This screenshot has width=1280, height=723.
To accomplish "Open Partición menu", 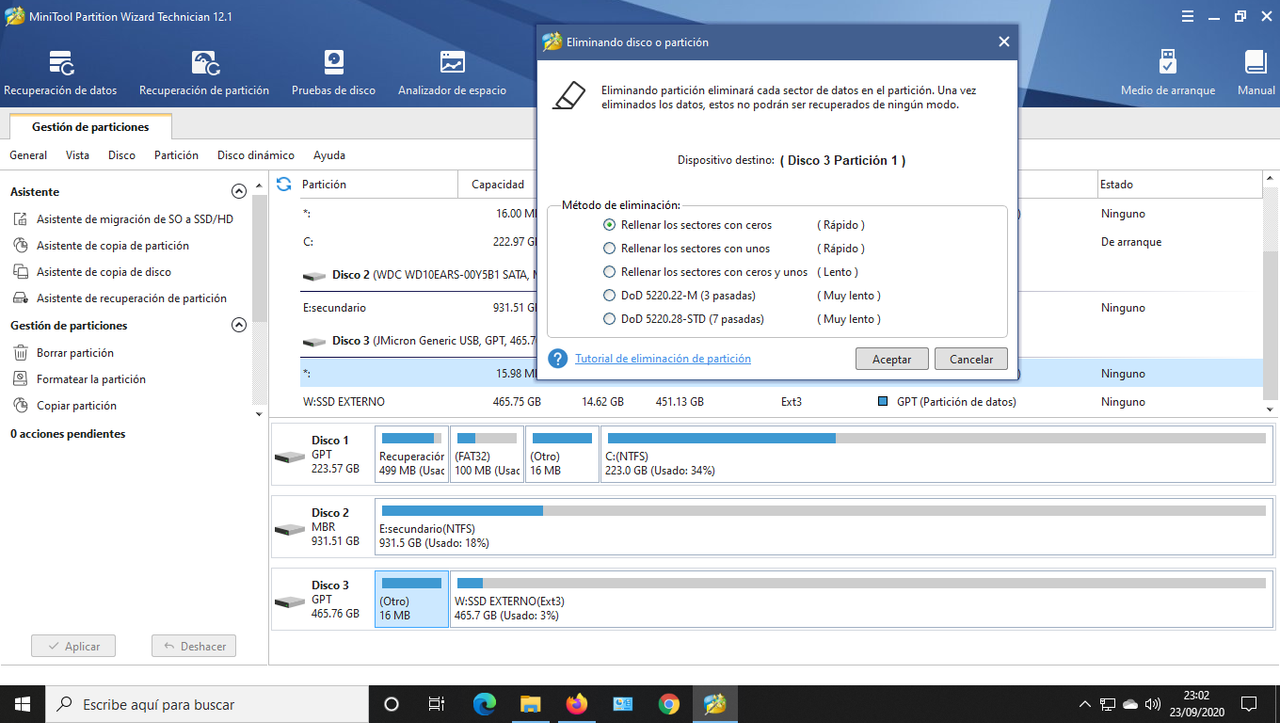I will 176,155.
